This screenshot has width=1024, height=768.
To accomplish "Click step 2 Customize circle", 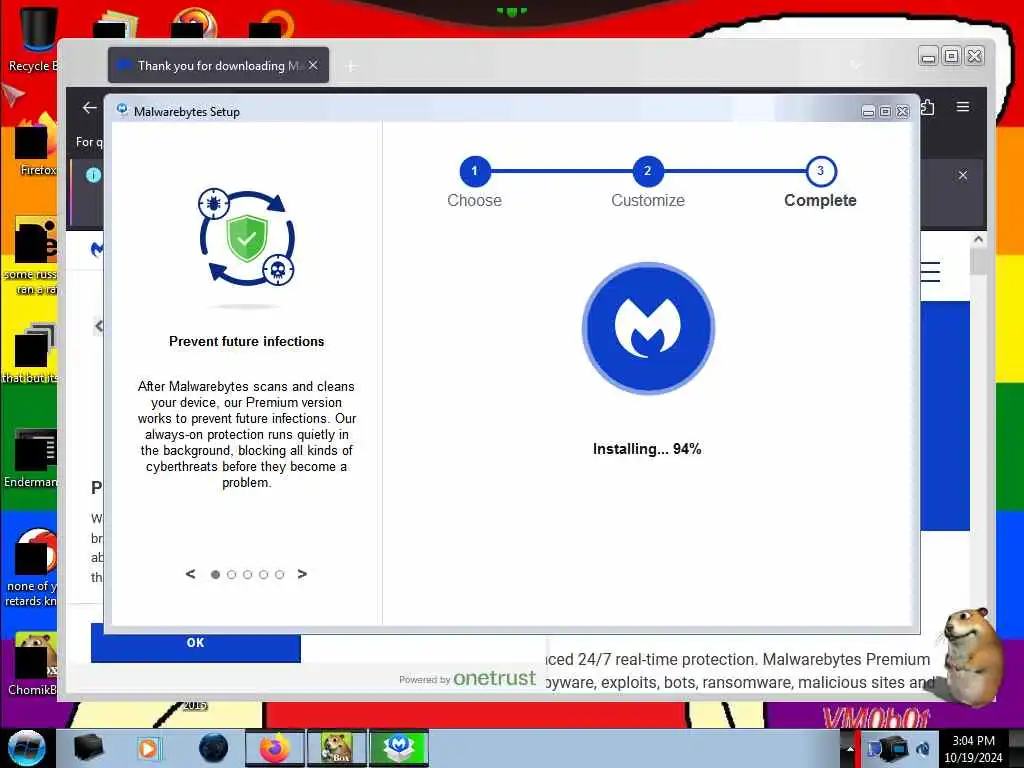I will 648,171.
